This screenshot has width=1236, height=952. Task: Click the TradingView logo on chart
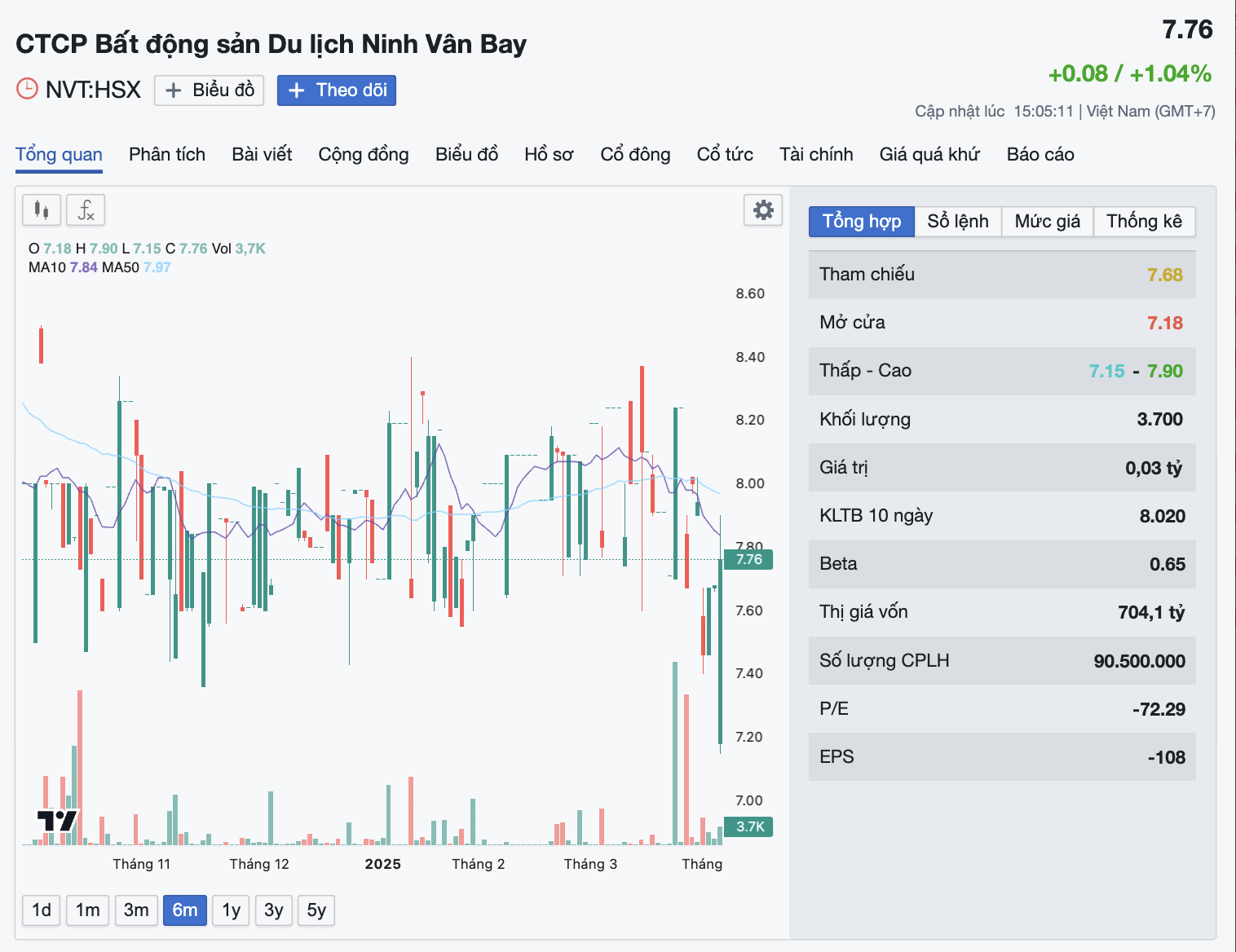57,821
